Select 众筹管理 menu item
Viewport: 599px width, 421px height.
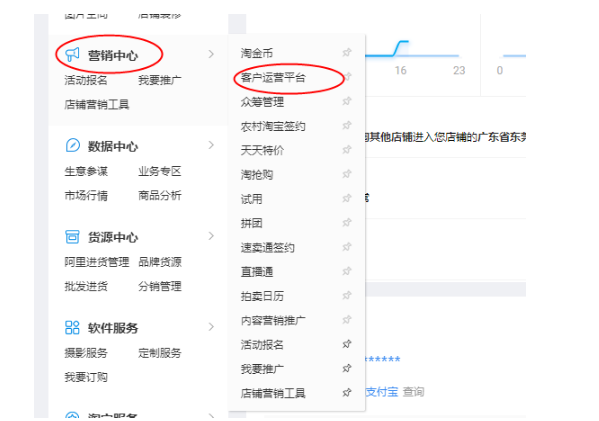tap(262, 102)
